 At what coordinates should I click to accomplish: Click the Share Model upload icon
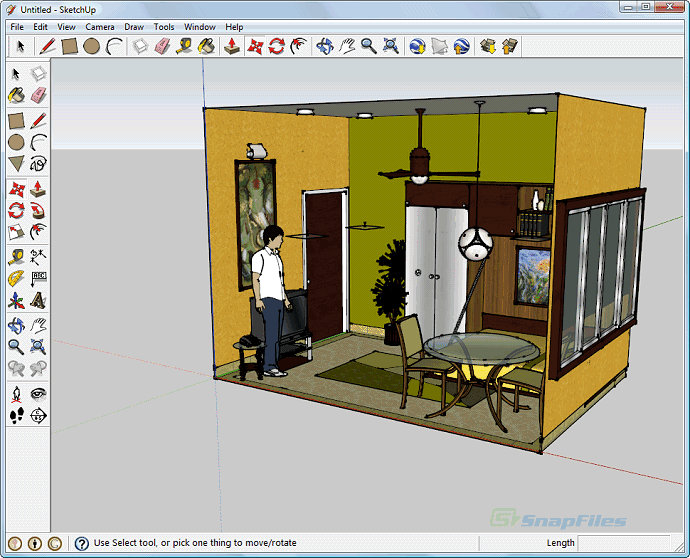[x=509, y=46]
